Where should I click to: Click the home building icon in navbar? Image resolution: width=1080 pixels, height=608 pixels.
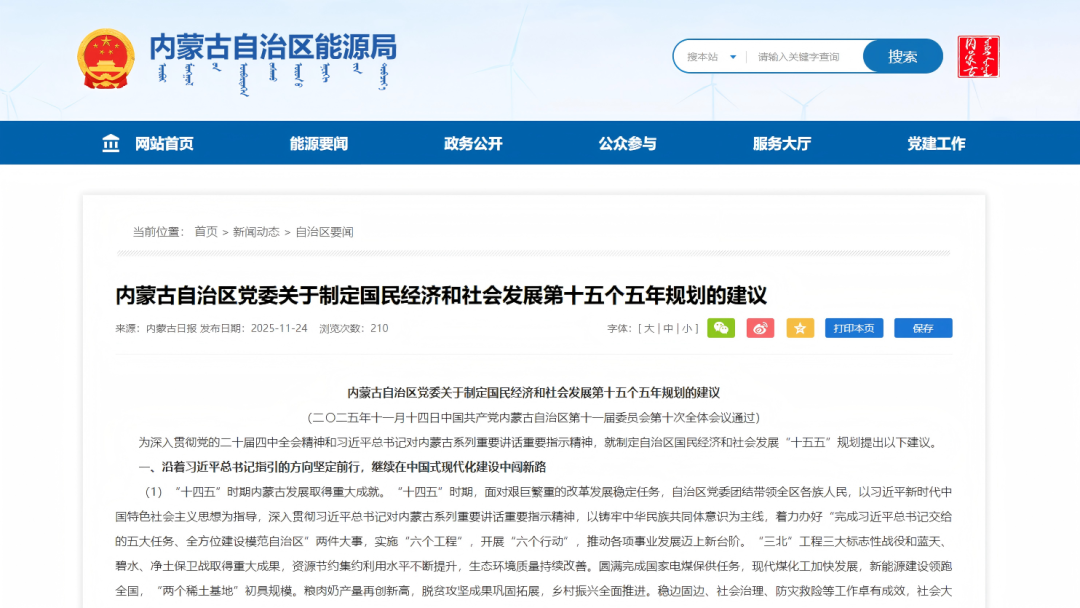[x=111, y=143]
